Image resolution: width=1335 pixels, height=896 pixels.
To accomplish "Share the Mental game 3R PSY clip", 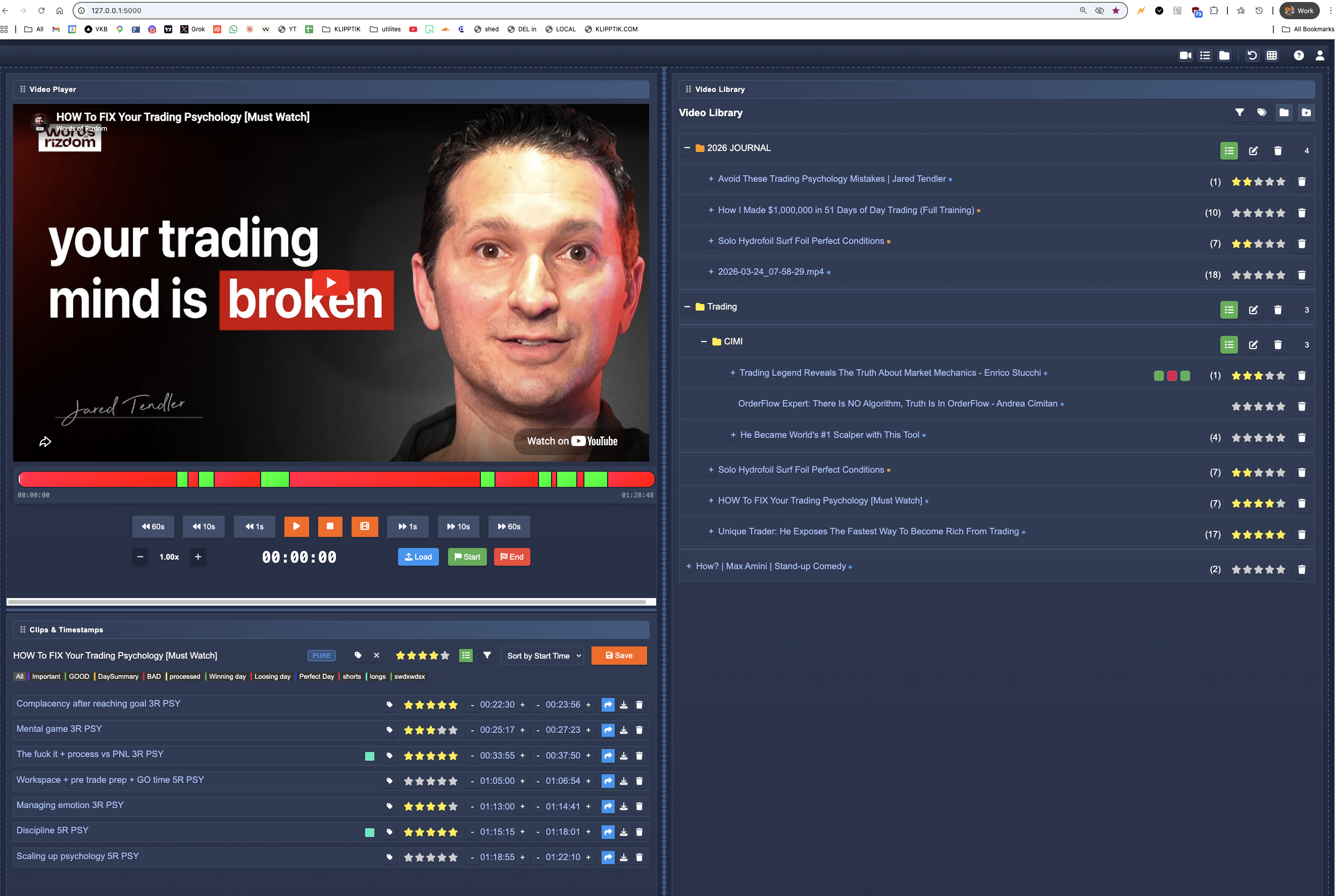I will point(608,730).
